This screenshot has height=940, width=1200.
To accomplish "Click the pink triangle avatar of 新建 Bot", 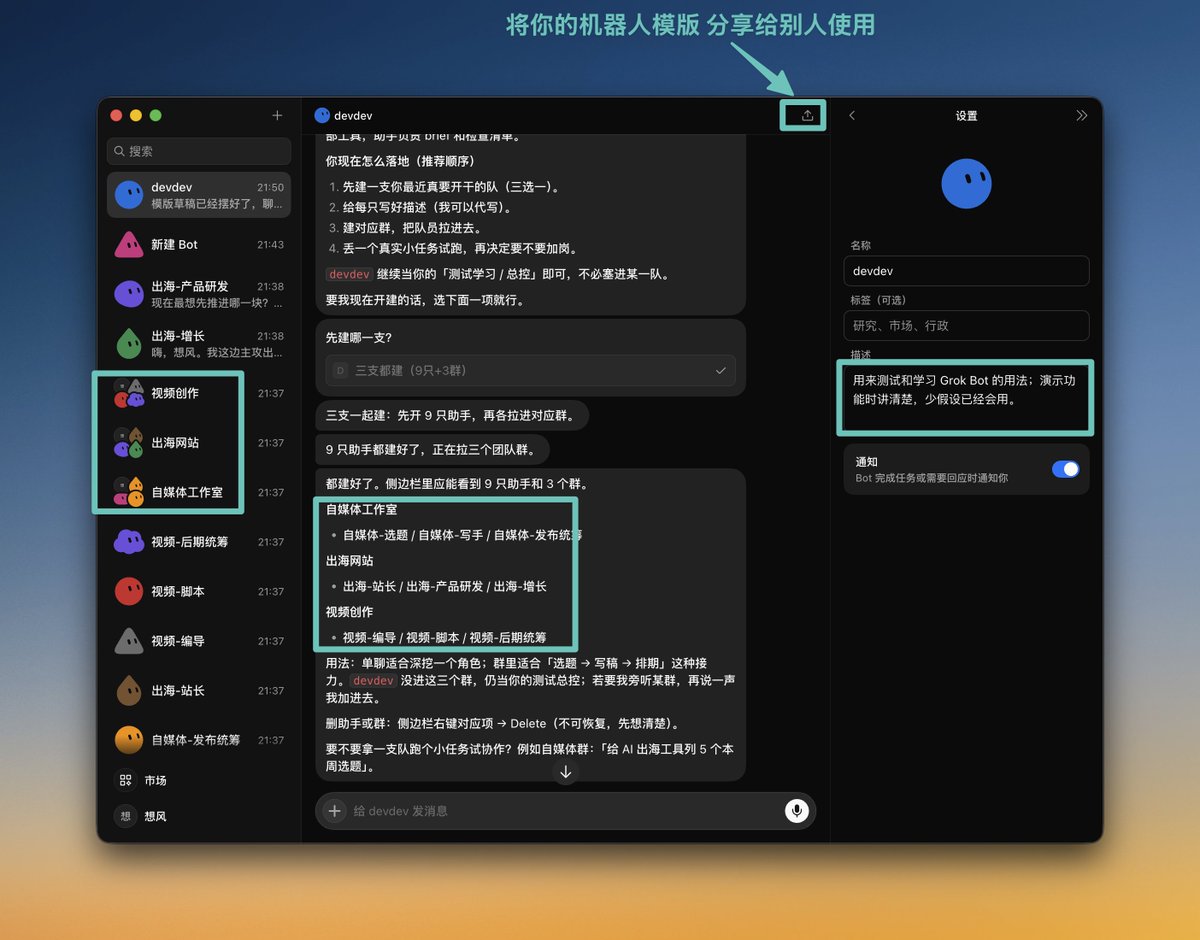I will coord(129,244).
